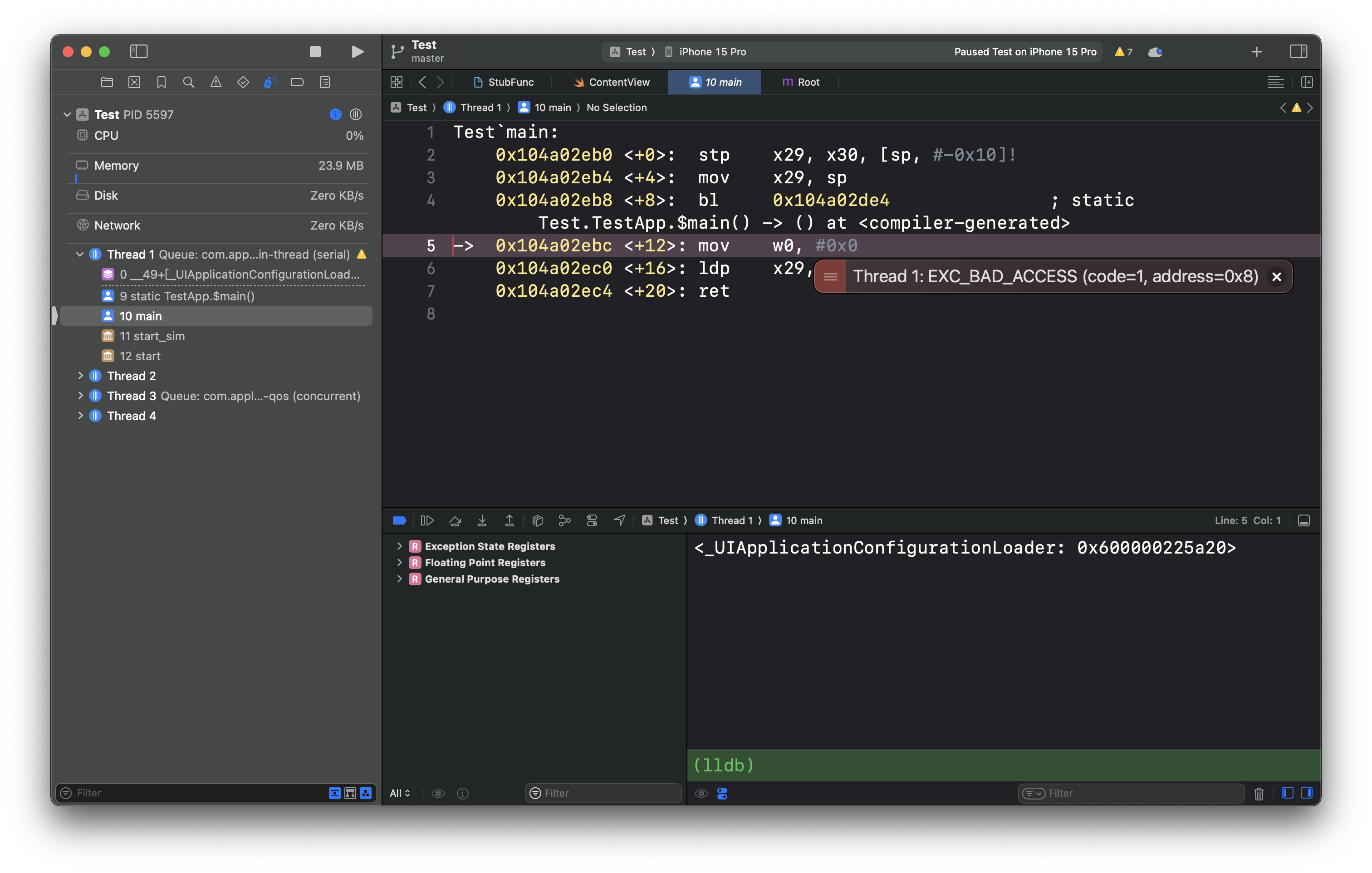
Task: Open Debug Memory Graph
Action: pos(565,520)
